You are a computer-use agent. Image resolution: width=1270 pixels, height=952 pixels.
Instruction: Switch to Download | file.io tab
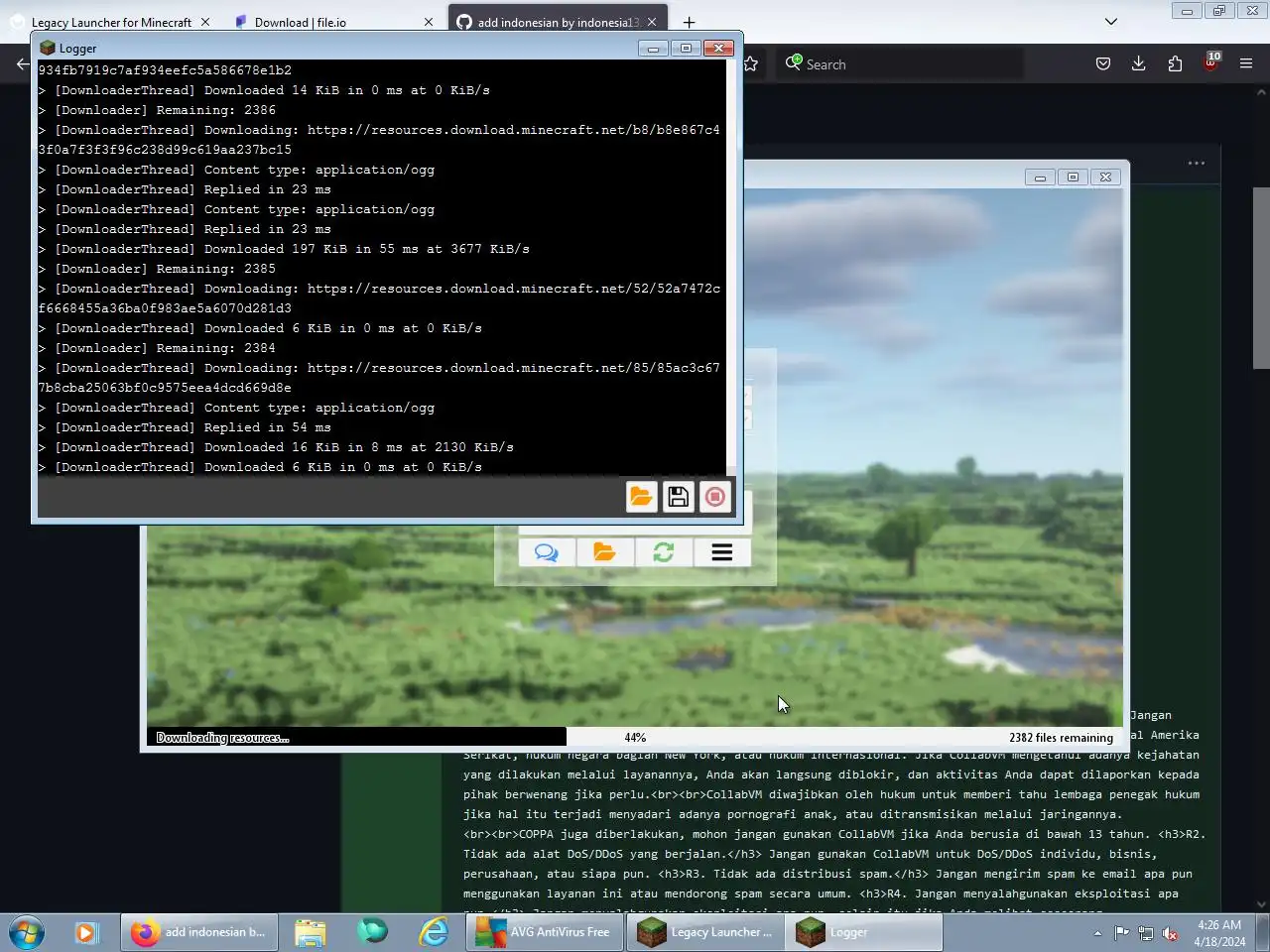pos(301,22)
